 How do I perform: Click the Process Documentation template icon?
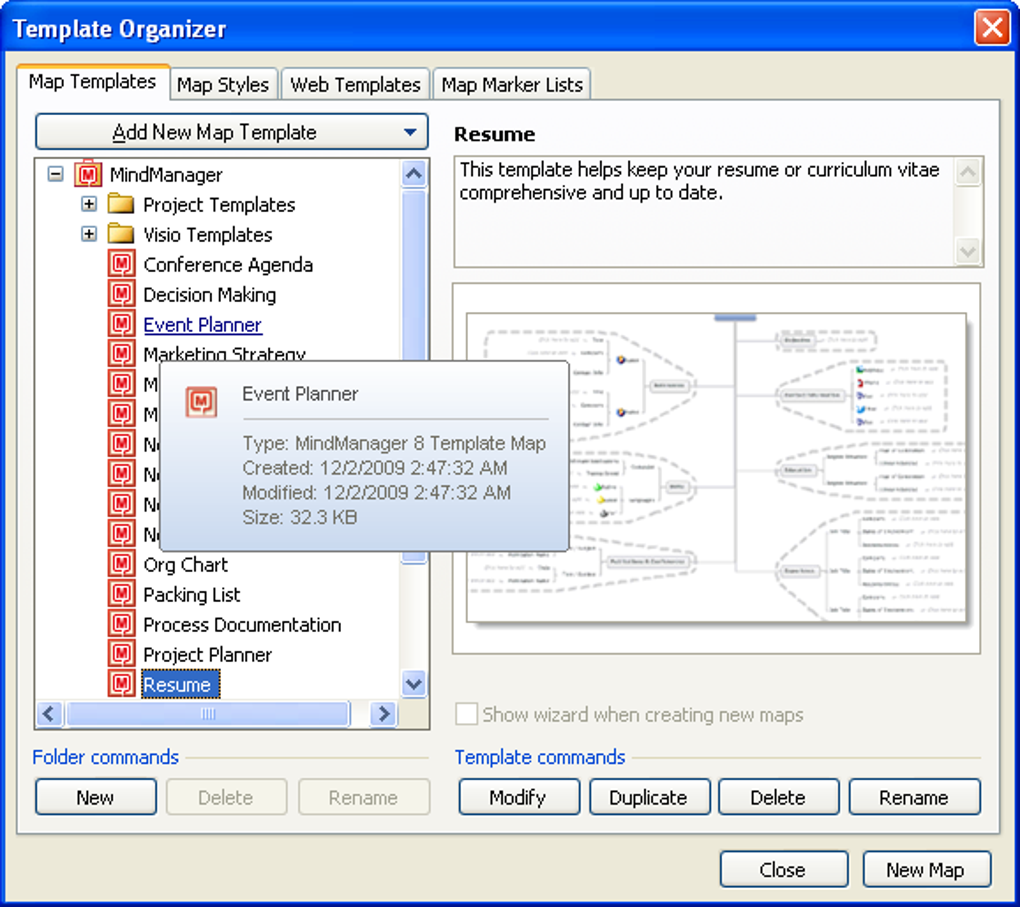121,623
